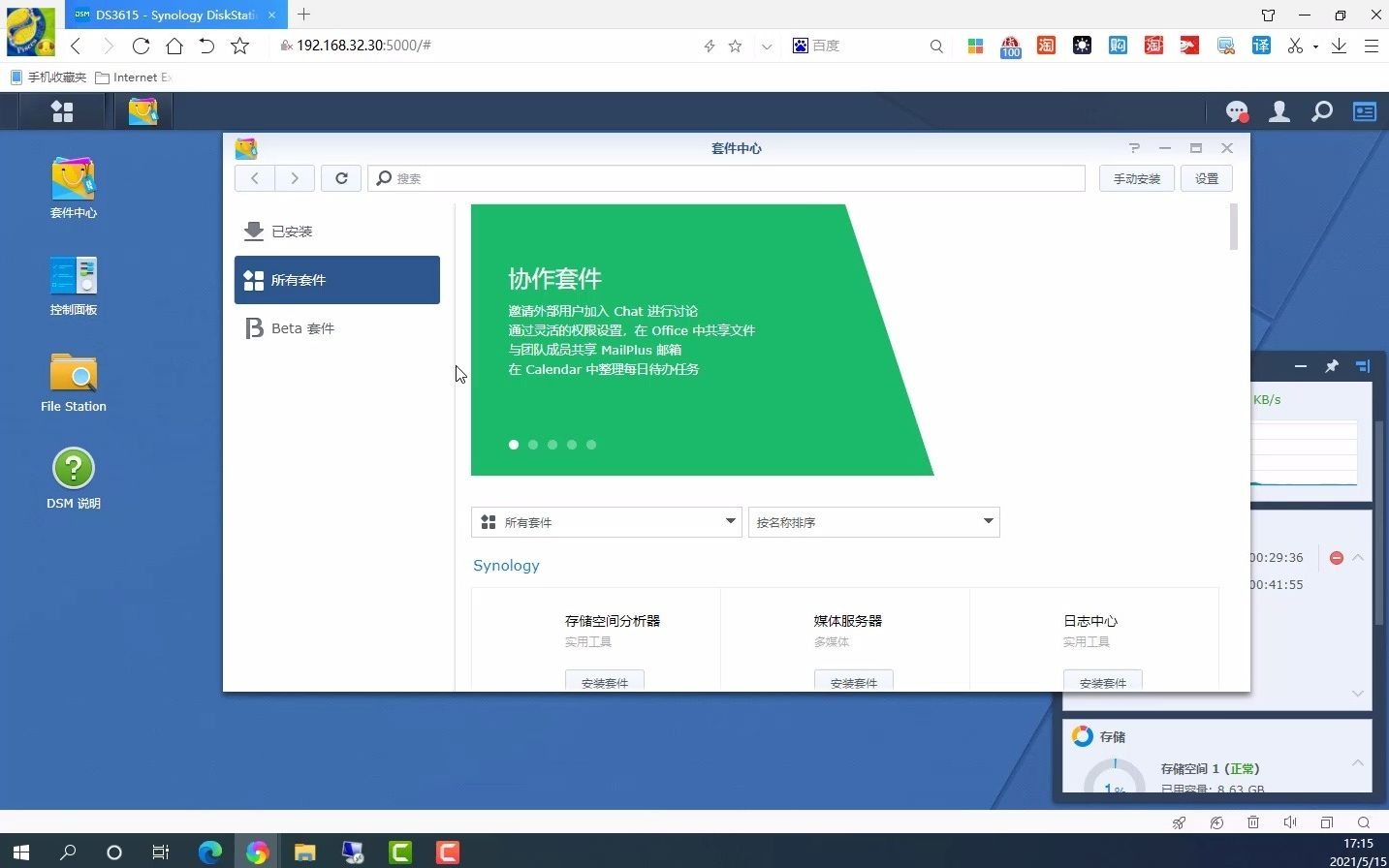Image resolution: width=1389 pixels, height=868 pixels.
Task: Minimize the widget panel
Action: 1301,366
